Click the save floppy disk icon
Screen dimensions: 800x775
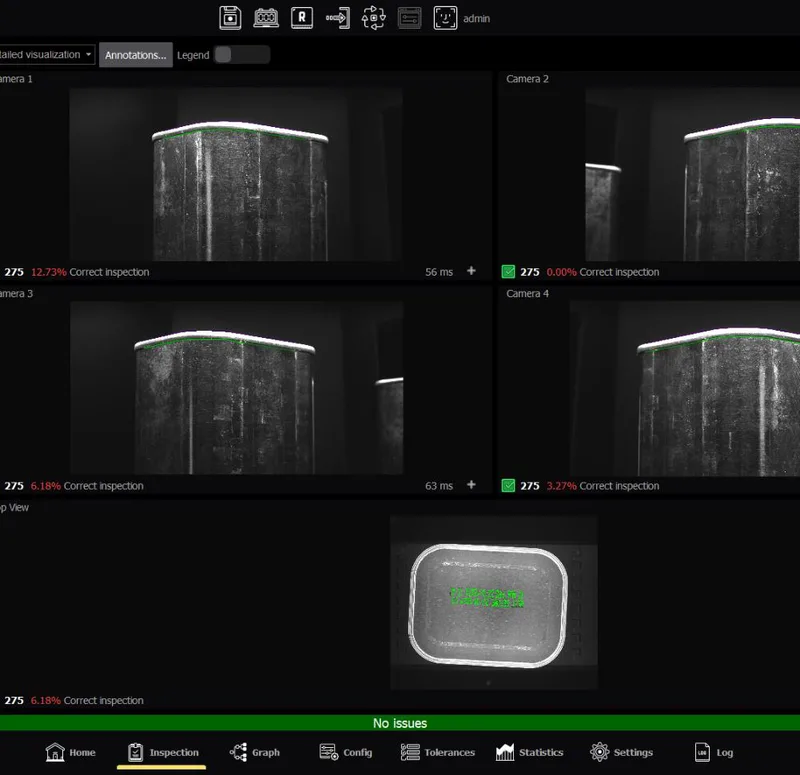(x=230, y=18)
